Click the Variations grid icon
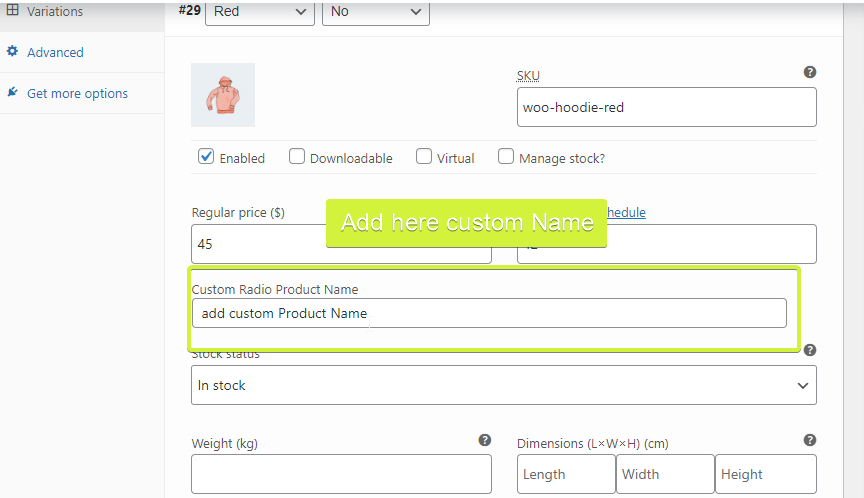This screenshot has width=864, height=498. coord(13,10)
